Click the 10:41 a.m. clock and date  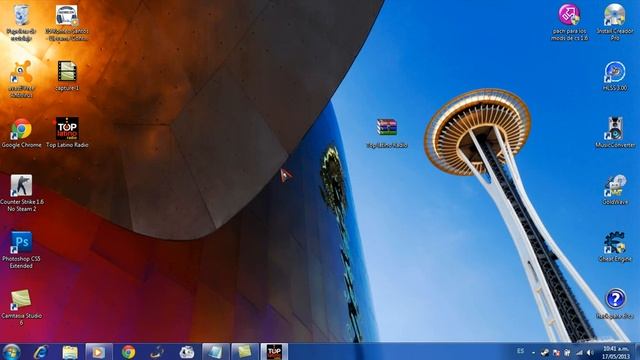tap(616, 352)
